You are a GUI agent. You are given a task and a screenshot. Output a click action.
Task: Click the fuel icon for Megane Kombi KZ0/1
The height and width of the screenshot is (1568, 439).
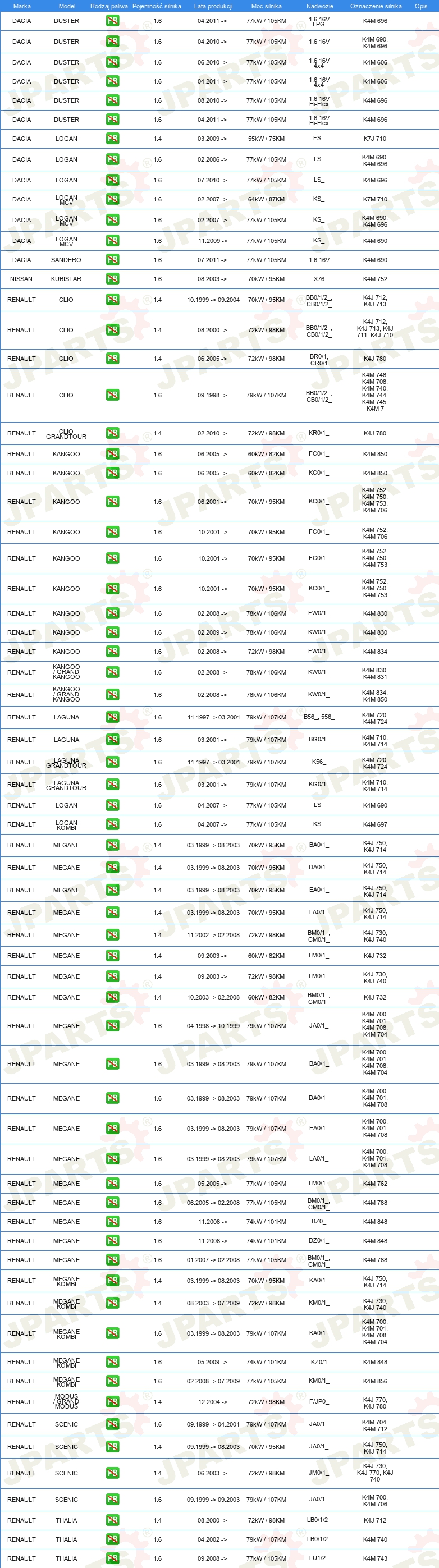coord(113,1362)
